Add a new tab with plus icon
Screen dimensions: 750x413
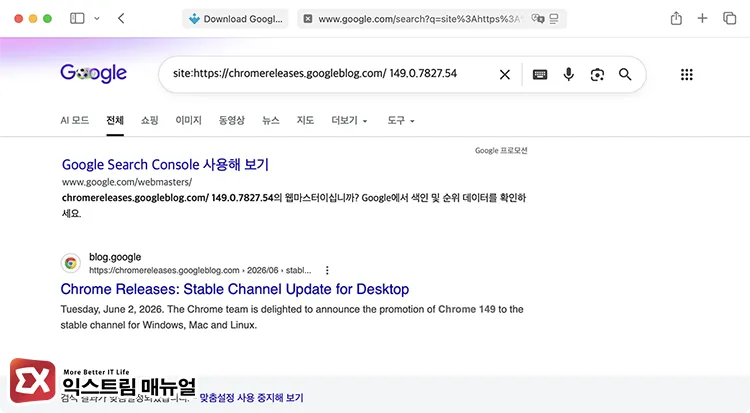pos(702,19)
